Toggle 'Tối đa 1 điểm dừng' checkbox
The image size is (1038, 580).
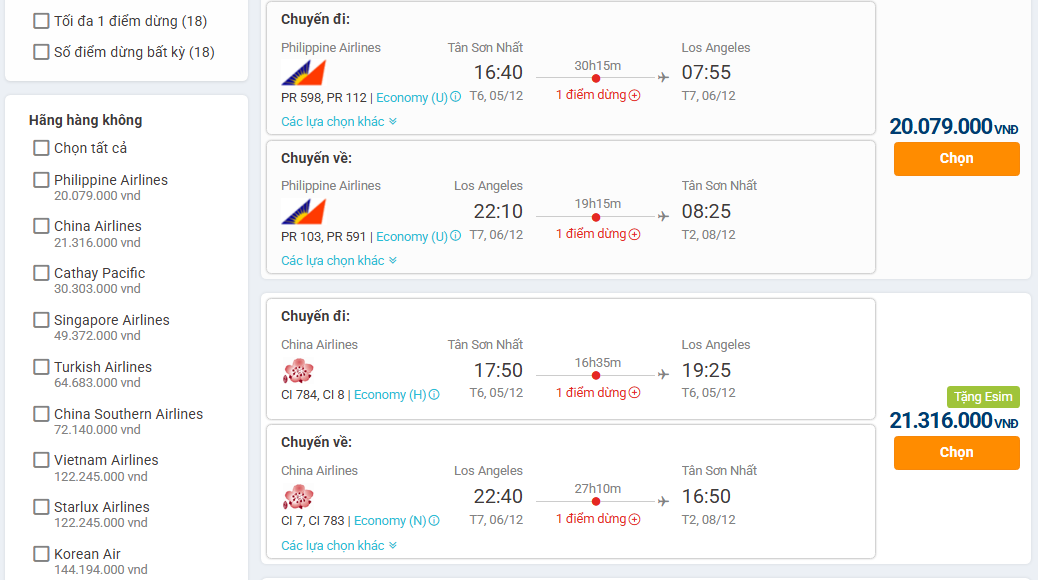pos(41,21)
